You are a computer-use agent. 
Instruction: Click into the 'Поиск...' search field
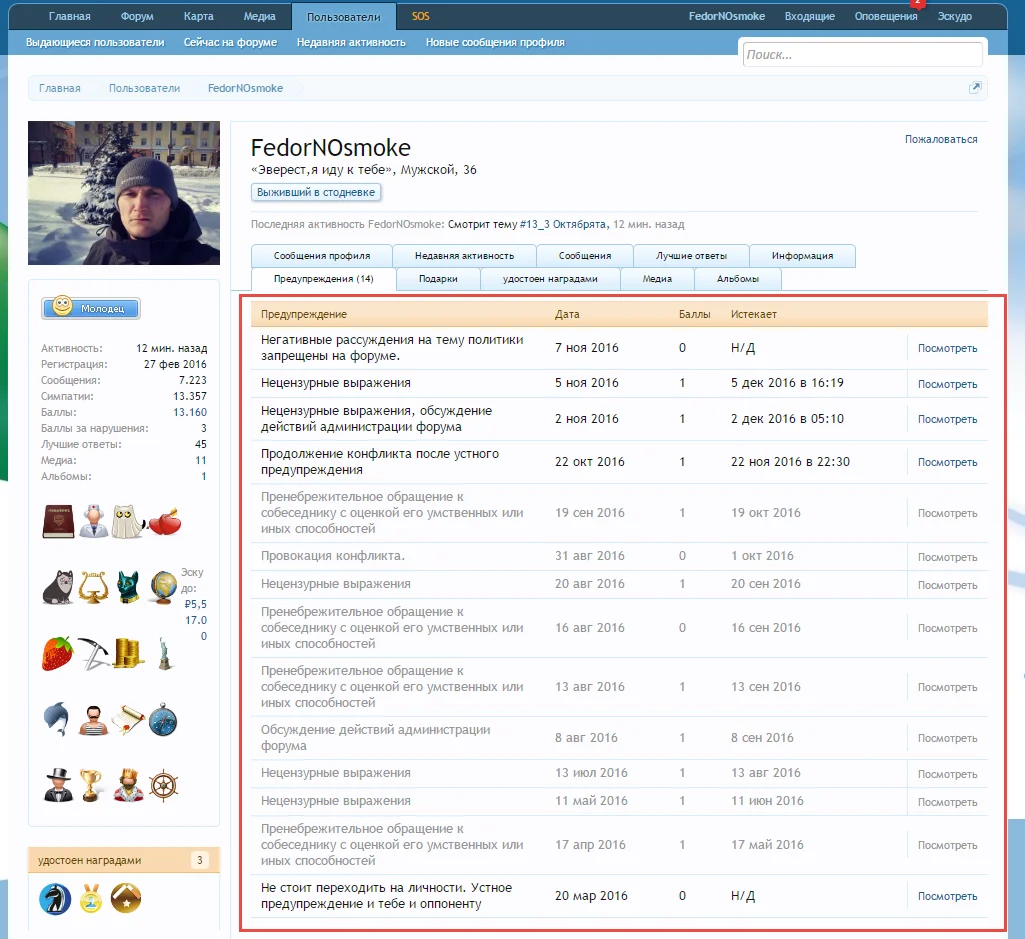(x=862, y=54)
